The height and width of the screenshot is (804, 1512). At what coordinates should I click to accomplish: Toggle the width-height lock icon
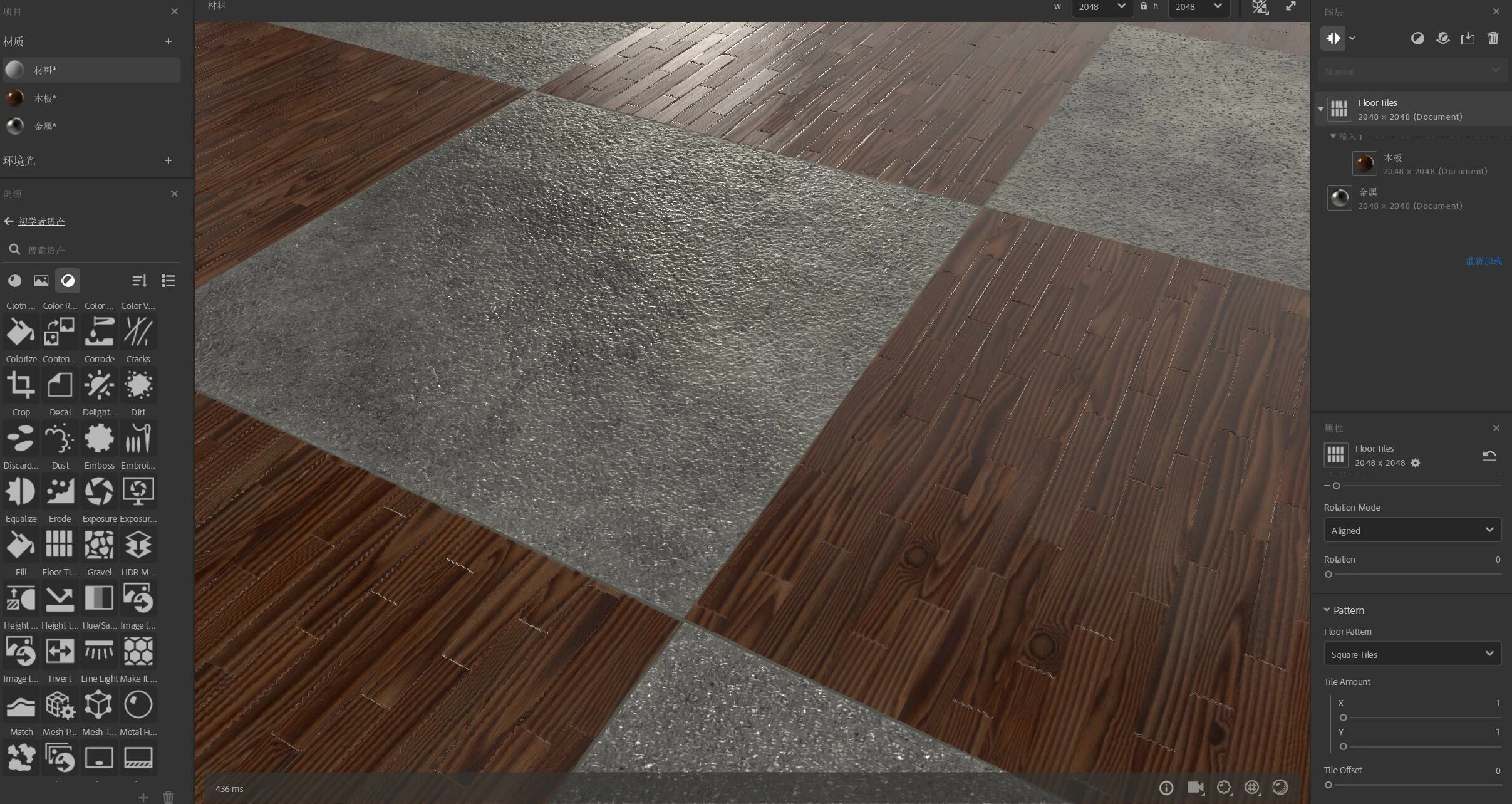(x=1144, y=6)
